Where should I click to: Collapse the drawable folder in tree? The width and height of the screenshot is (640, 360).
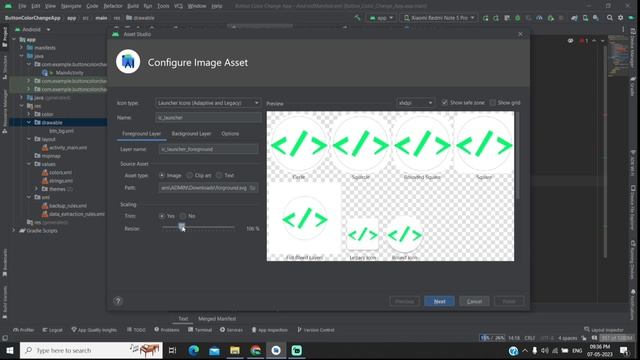pyautogui.click(x=29, y=122)
